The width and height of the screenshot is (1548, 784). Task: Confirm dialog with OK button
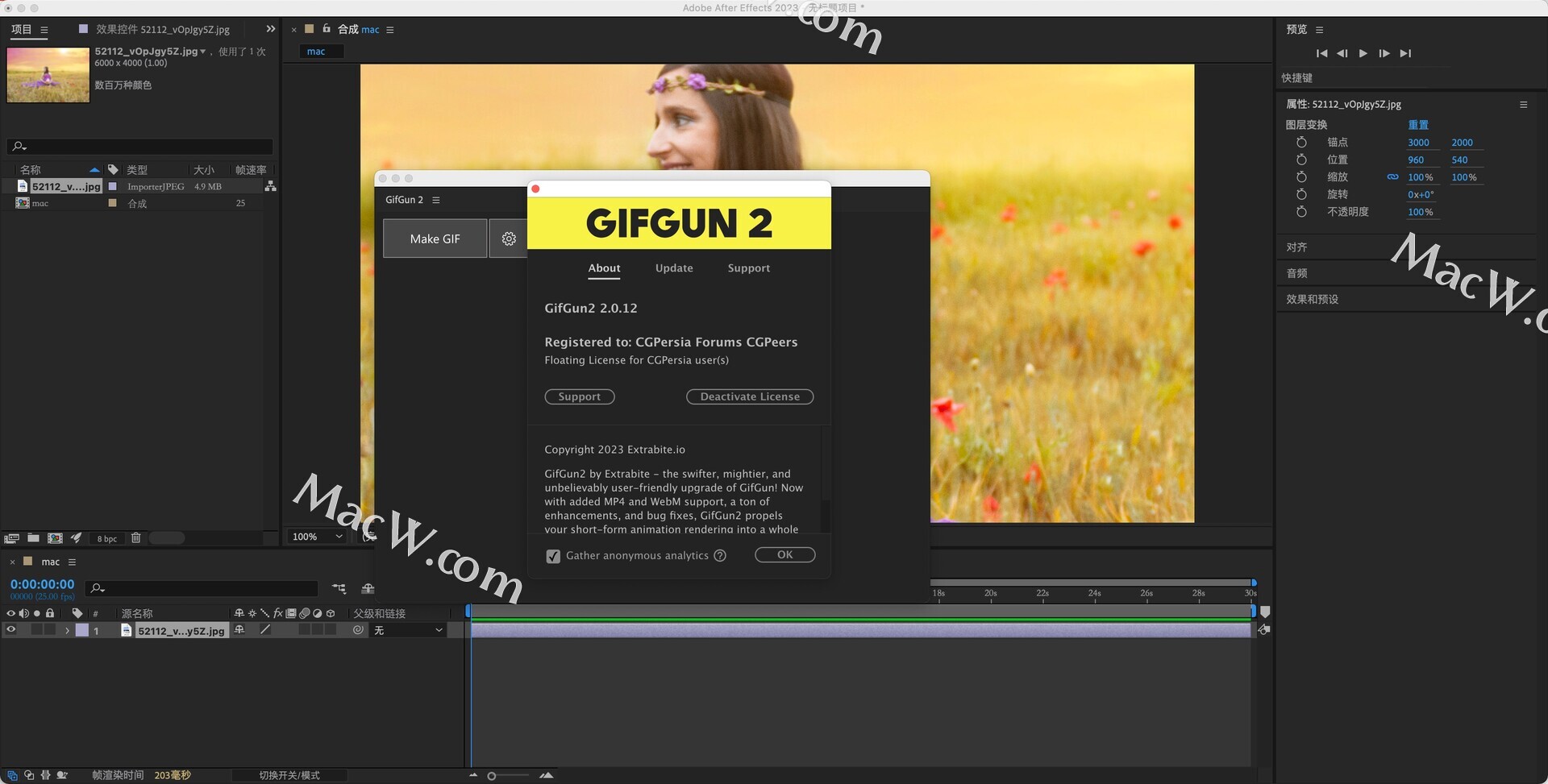784,554
